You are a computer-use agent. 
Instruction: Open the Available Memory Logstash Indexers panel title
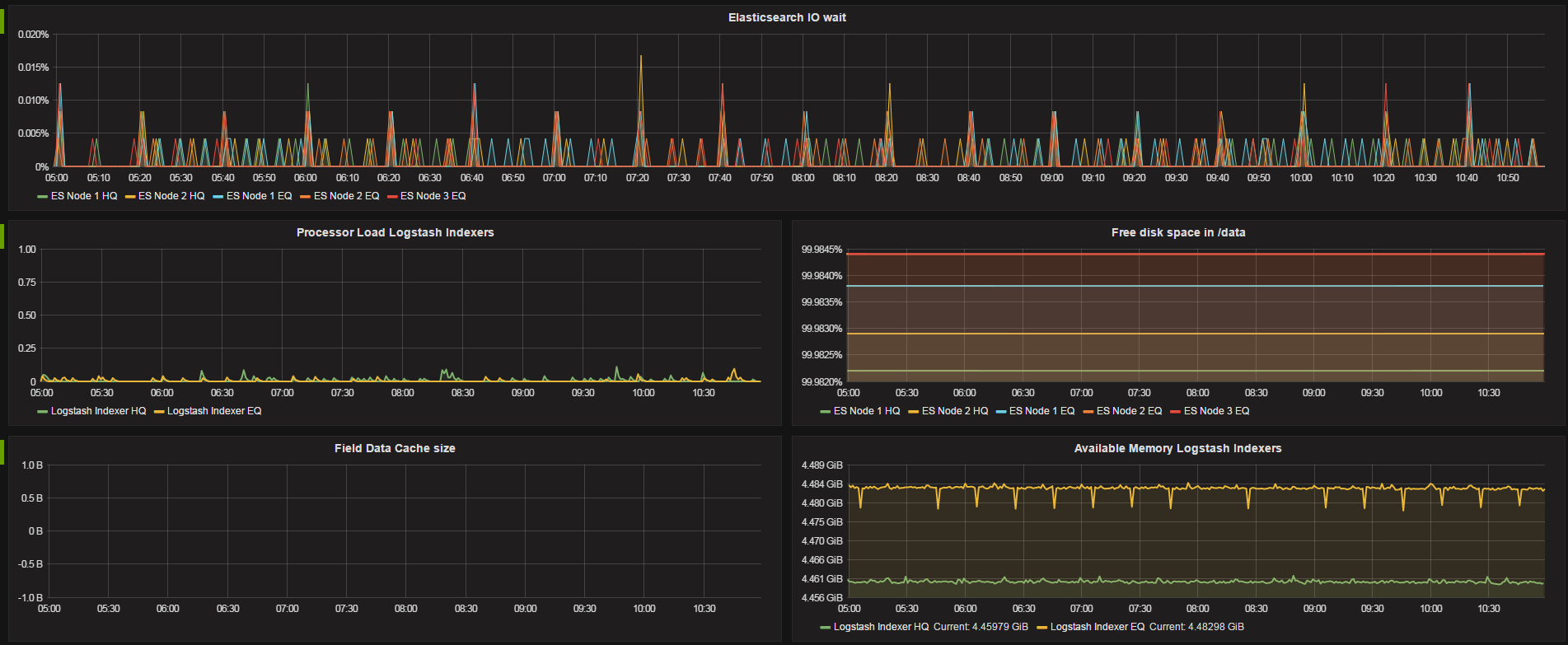(x=1177, y=448)
